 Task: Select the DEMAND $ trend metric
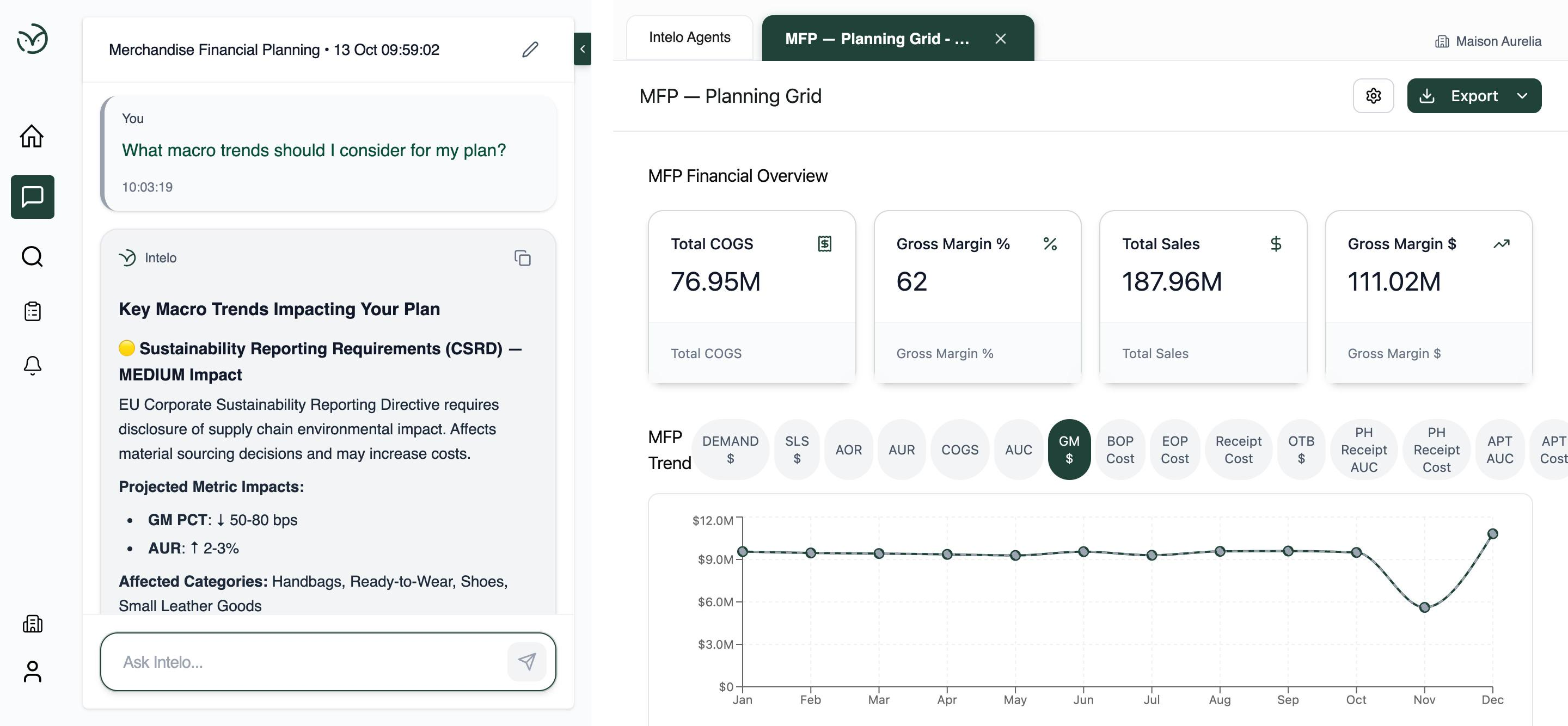click(x=730, y=450)
